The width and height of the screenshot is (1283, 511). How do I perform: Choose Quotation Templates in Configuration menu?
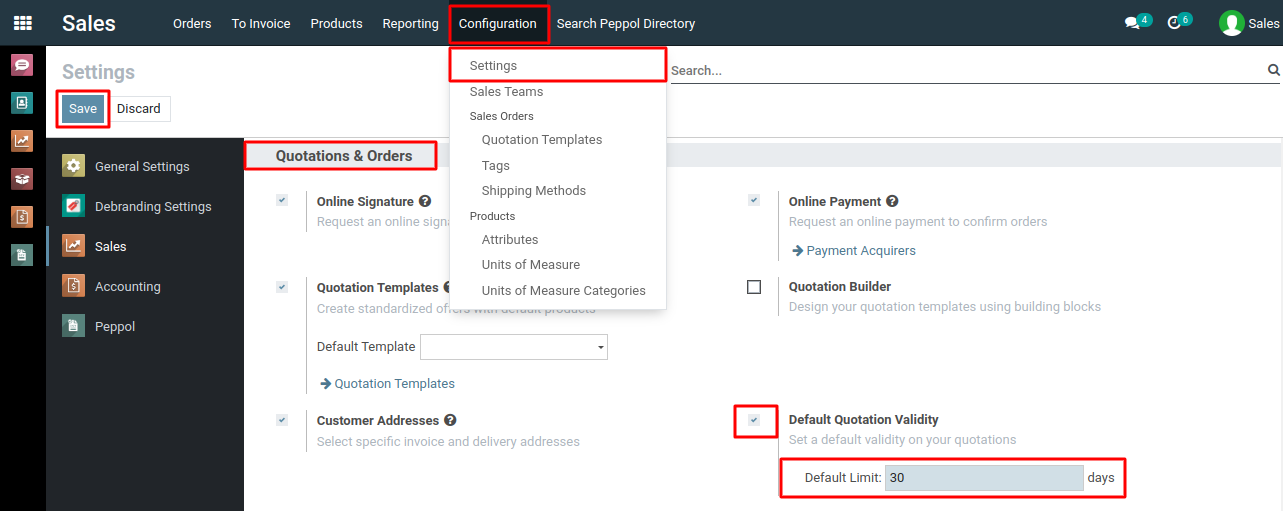point(558,140)
